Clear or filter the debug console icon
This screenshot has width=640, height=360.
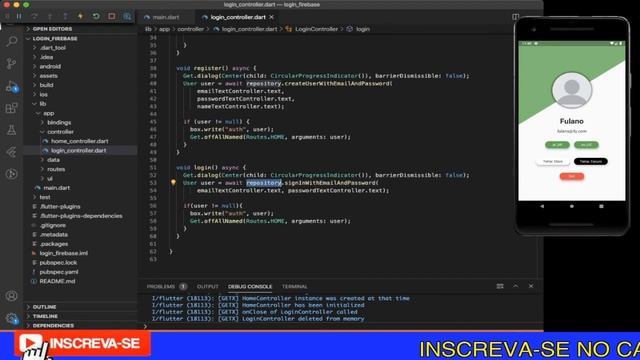(500, 286)
